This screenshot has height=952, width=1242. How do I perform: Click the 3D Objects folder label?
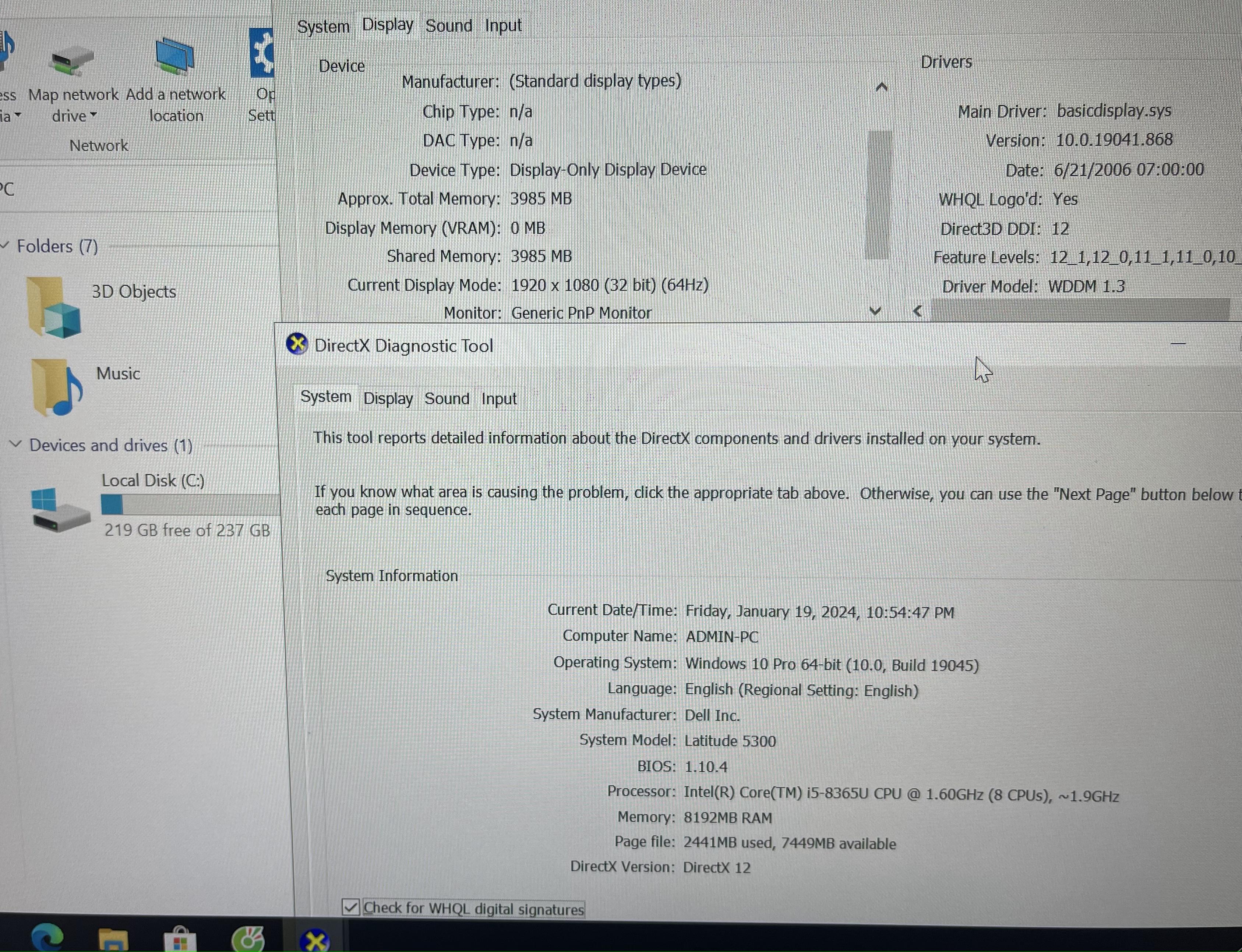coord(134,291)
